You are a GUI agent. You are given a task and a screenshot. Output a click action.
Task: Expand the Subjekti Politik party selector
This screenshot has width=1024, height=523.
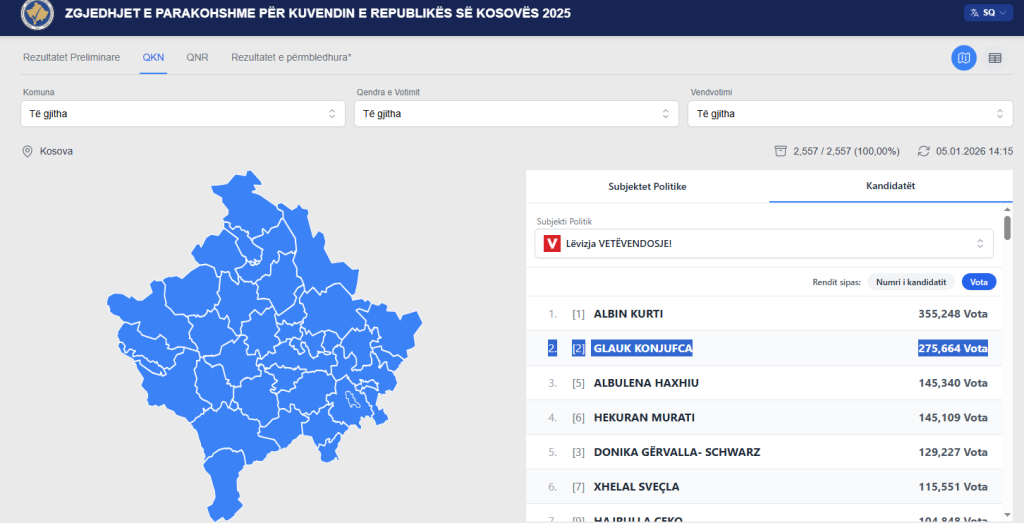pyautogui.click(x=764, y=243)
